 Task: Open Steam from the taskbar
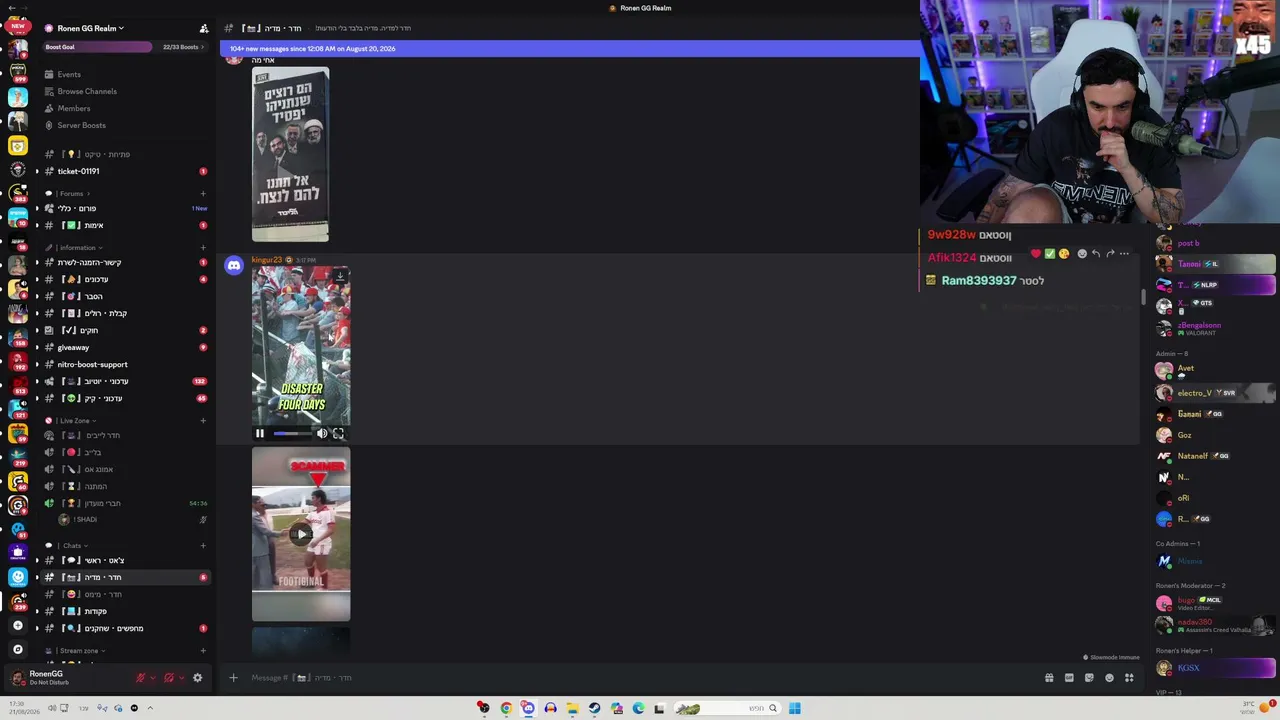594,708
